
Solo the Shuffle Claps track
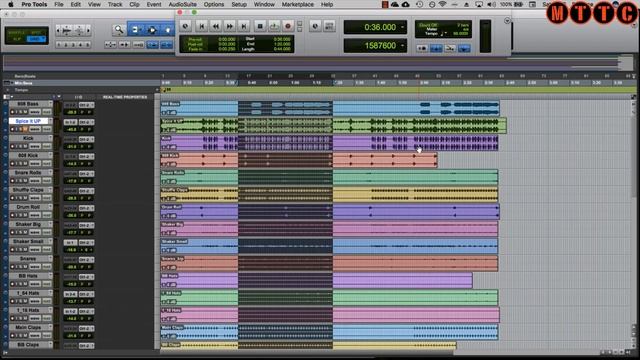pos(19,198)
